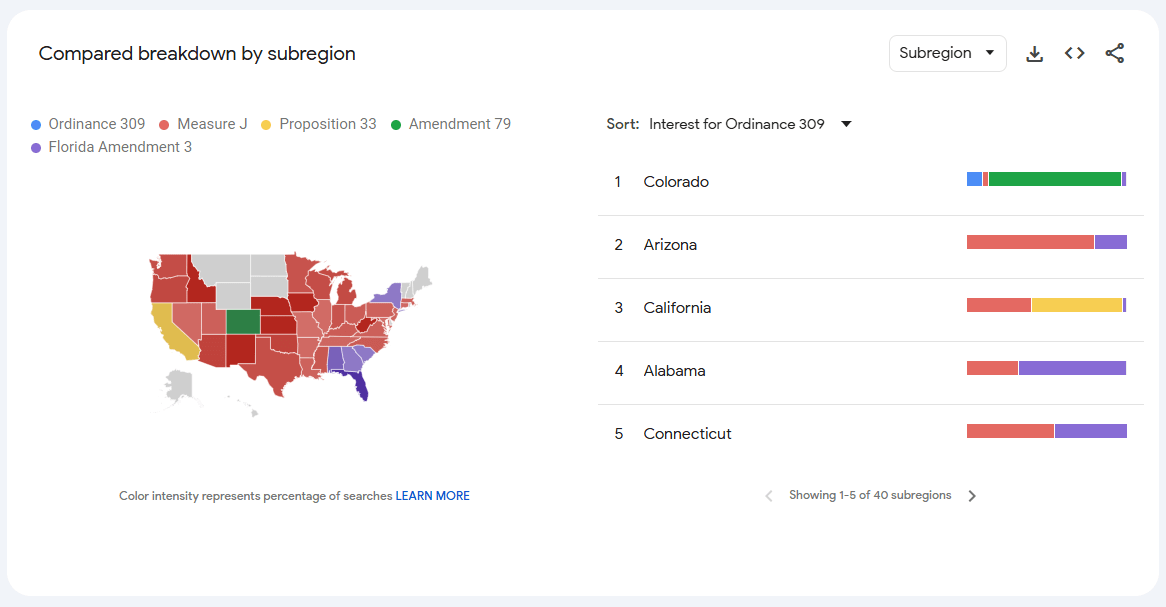Image resolution: width=1166 pixels, height=607 pixels.
Task: Click the yellow Proposition 33 legend dot
Action: tap(266, 125)
